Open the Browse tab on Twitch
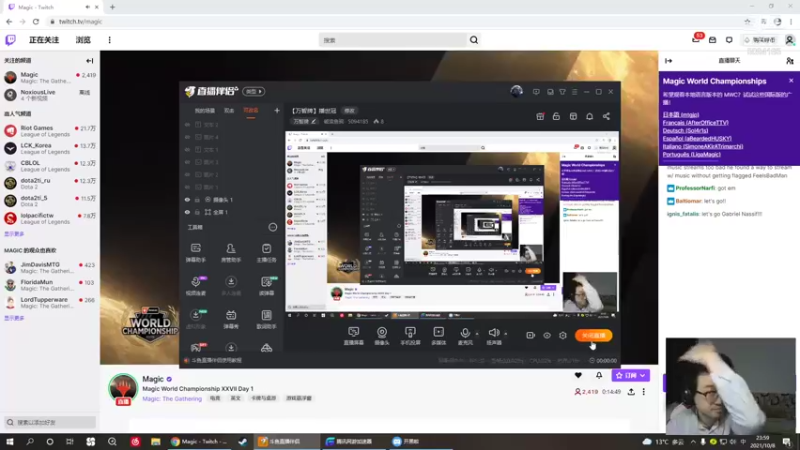The height and width of the screenshot is (450, 800). tap(83, 40)
